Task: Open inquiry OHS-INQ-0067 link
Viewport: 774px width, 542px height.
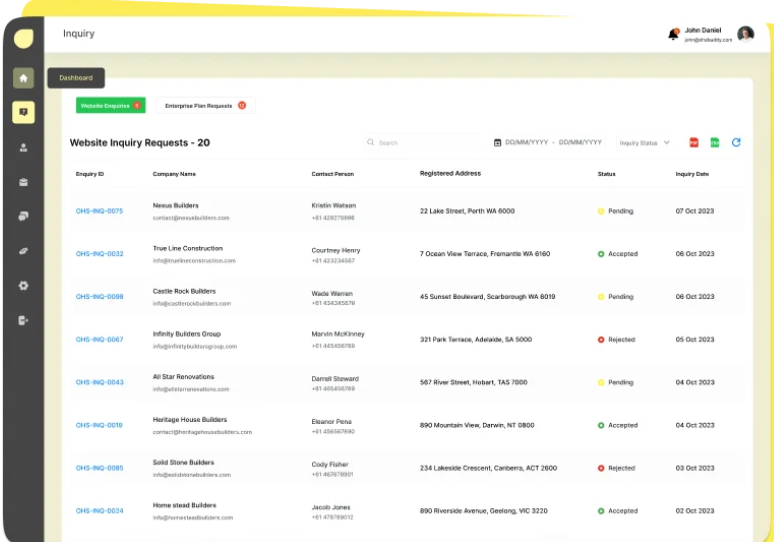Action: (x=99, y=340)
